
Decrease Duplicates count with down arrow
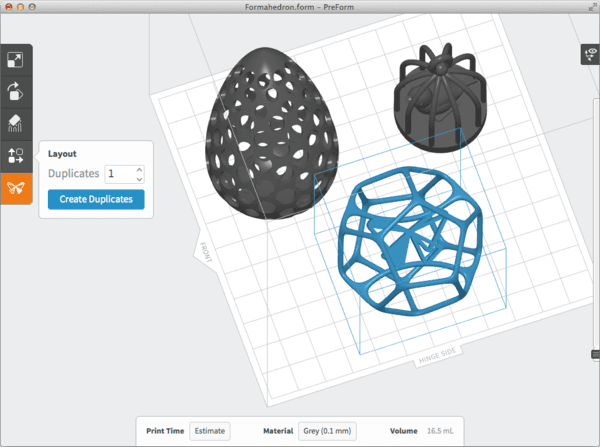(x=139, y=178)
